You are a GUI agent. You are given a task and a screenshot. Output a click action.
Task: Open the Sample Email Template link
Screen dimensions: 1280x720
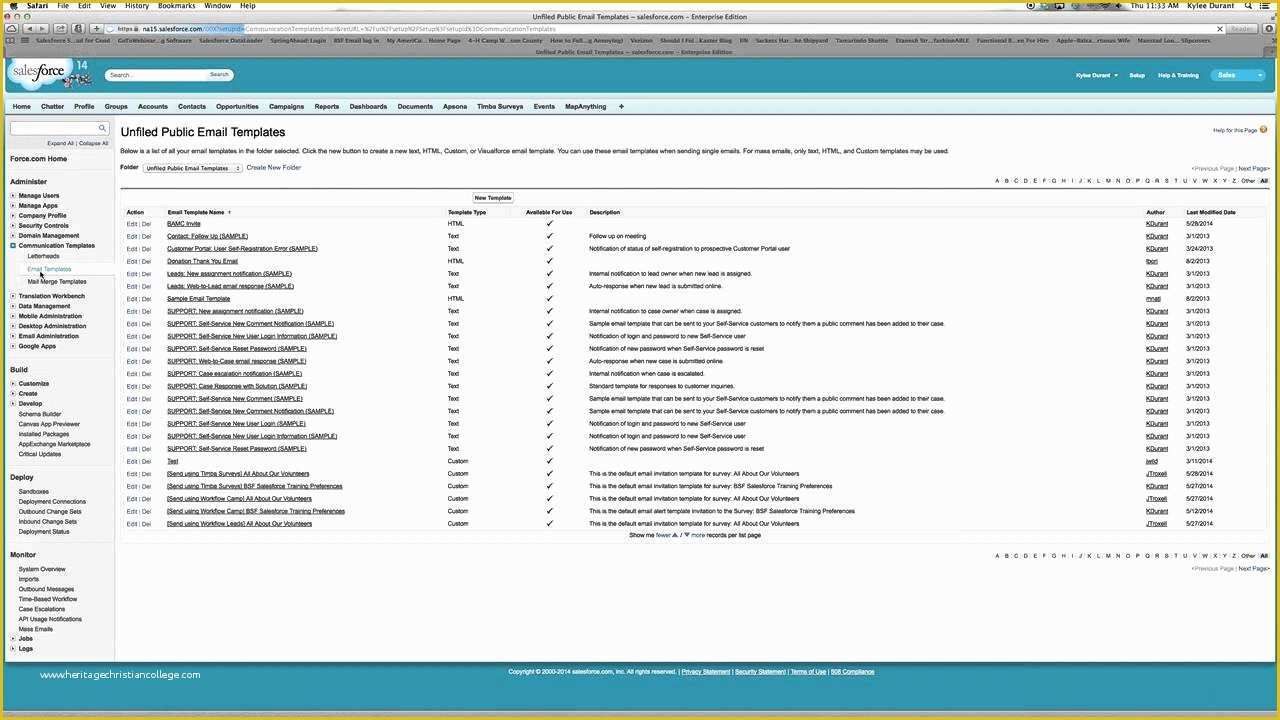(198, 299)
